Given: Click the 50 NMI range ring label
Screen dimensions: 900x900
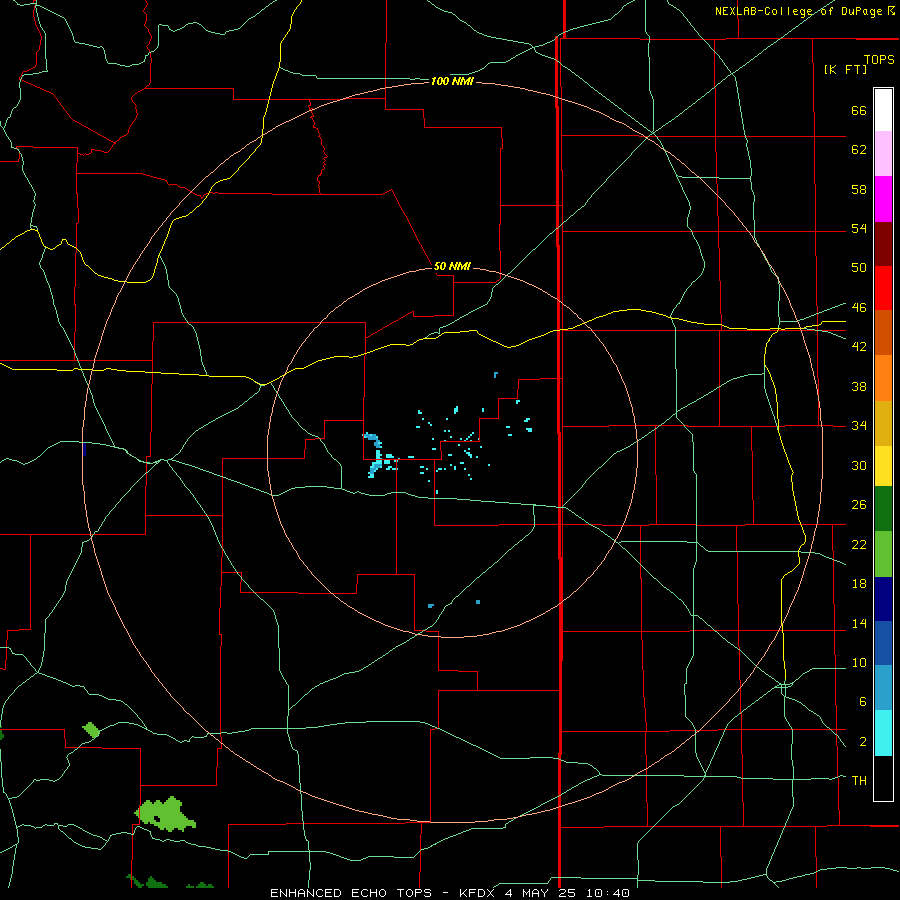Looking at the screenshot, I should click(x=452, y=266).
